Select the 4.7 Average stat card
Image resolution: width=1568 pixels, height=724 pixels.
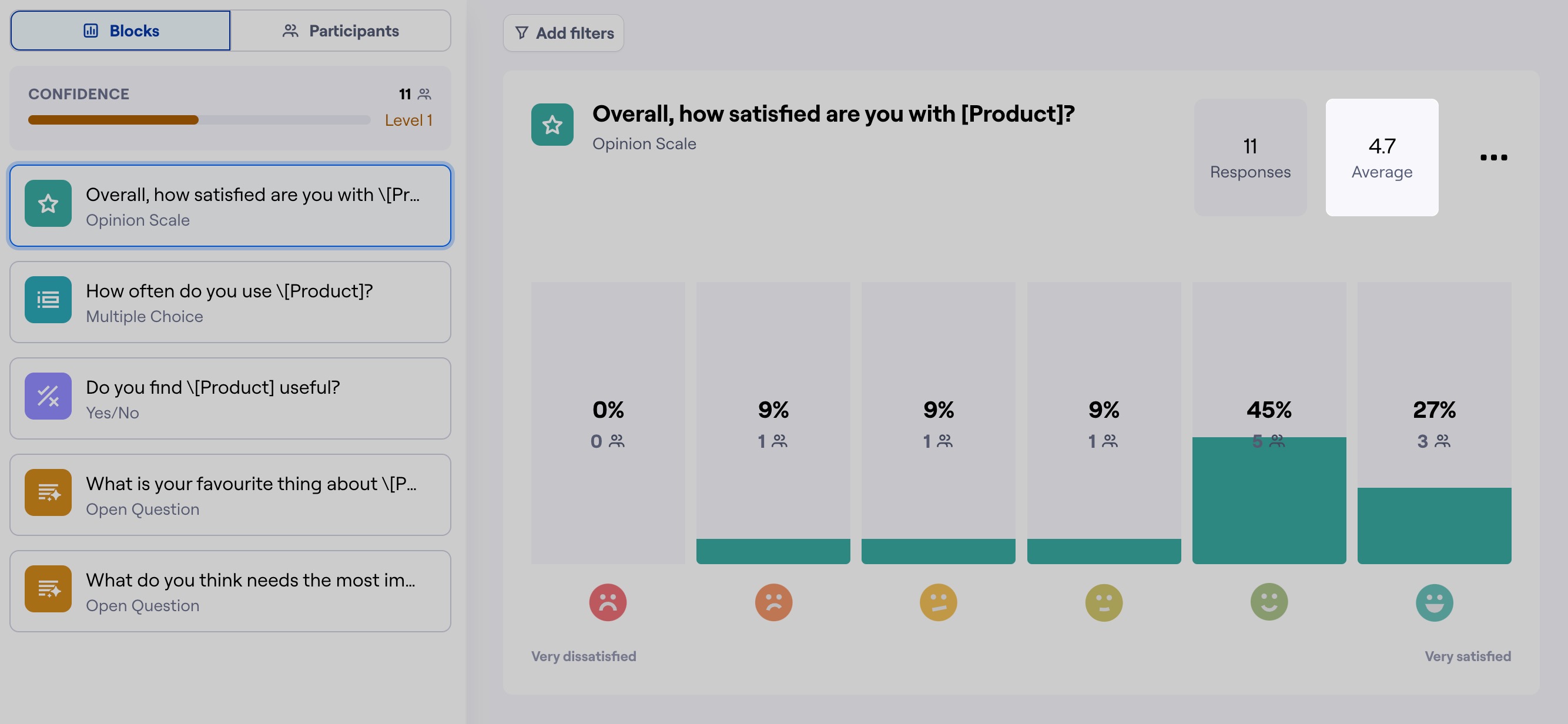[1382, 157]
